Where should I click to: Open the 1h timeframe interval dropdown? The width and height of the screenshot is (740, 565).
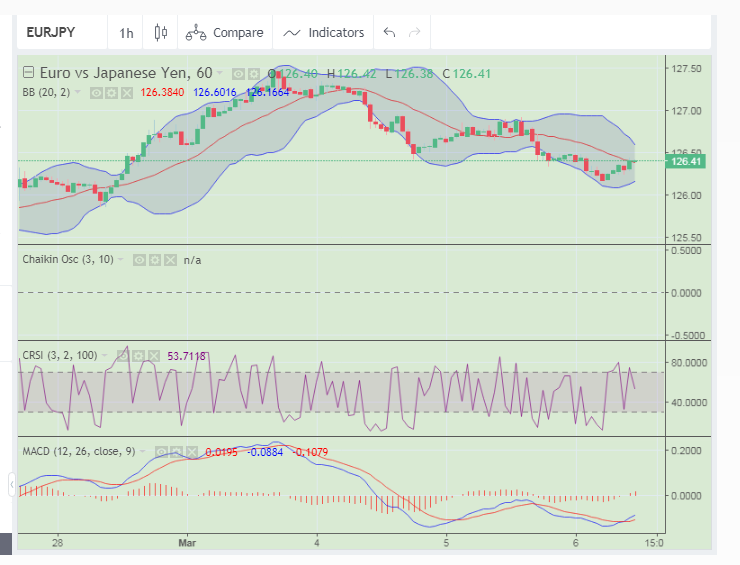[x=126, y=33]
